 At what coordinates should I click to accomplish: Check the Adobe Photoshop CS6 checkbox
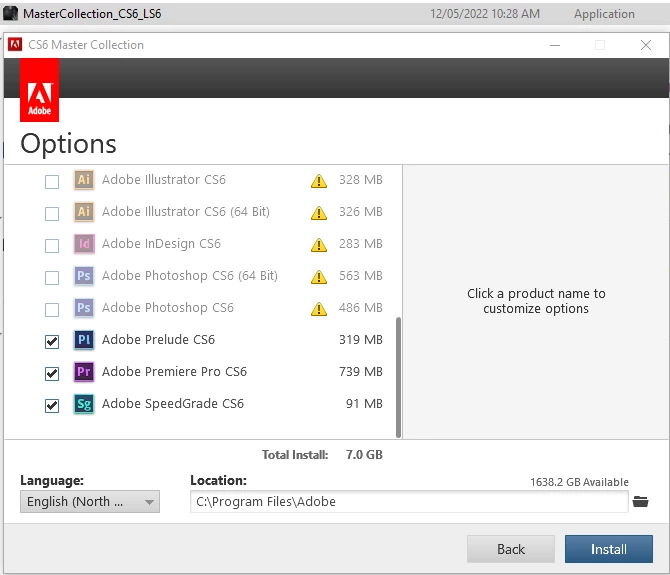tap(52, 310)
